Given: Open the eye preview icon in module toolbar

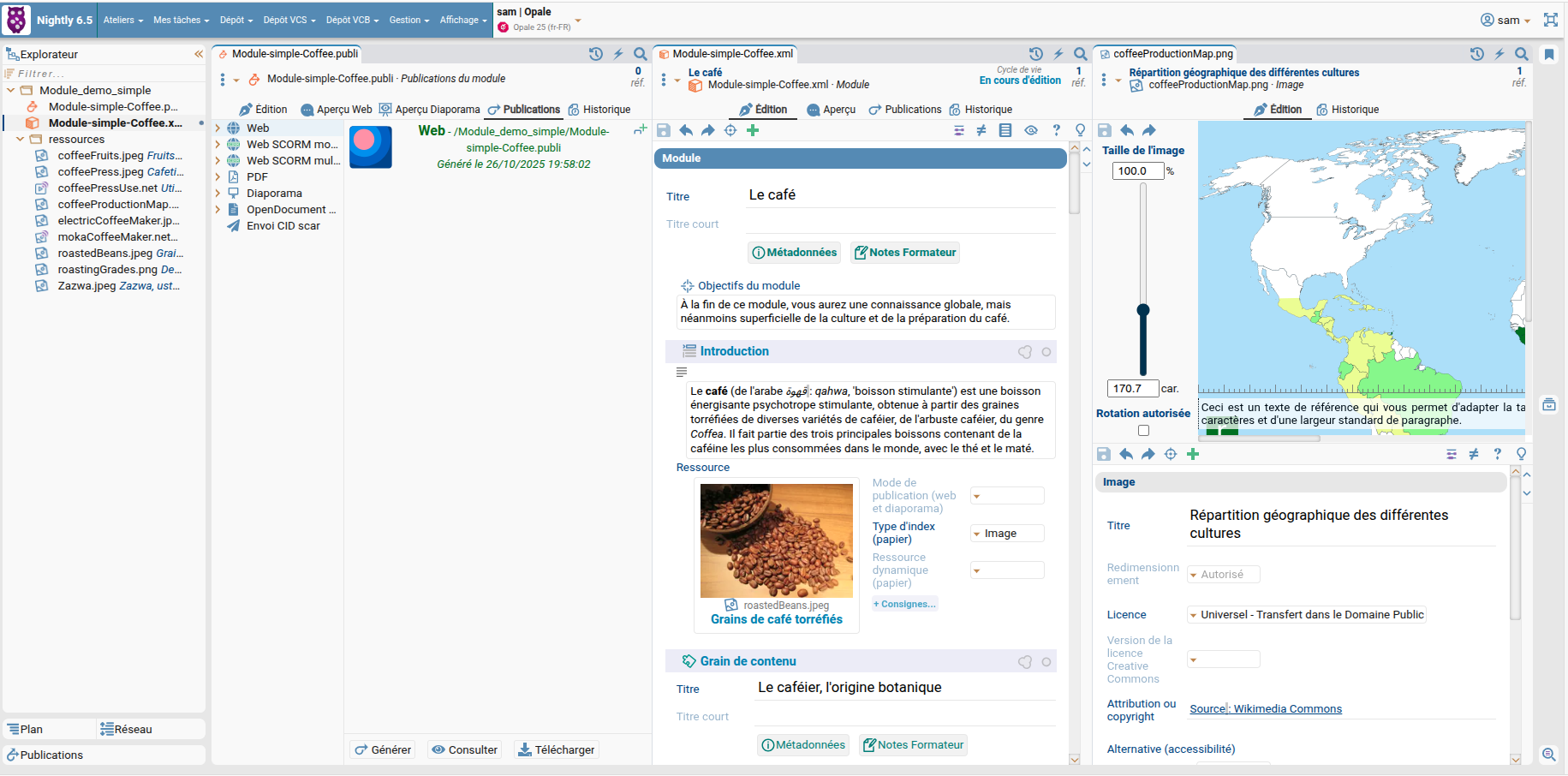Looking at the screenshot, I should (x=1031, y=130).
